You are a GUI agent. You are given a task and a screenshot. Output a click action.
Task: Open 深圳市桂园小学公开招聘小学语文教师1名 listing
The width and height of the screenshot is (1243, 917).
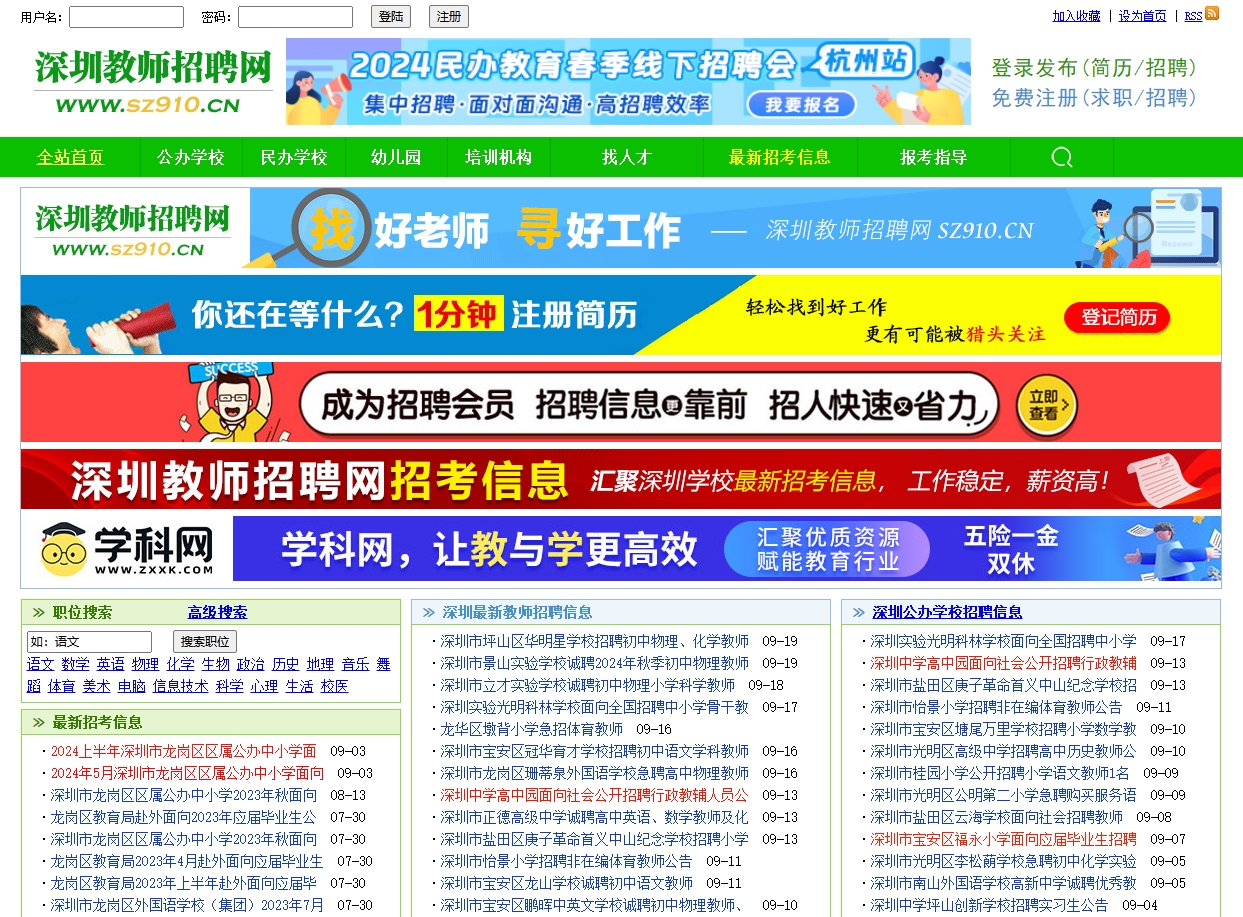(x=1001, y=773)
